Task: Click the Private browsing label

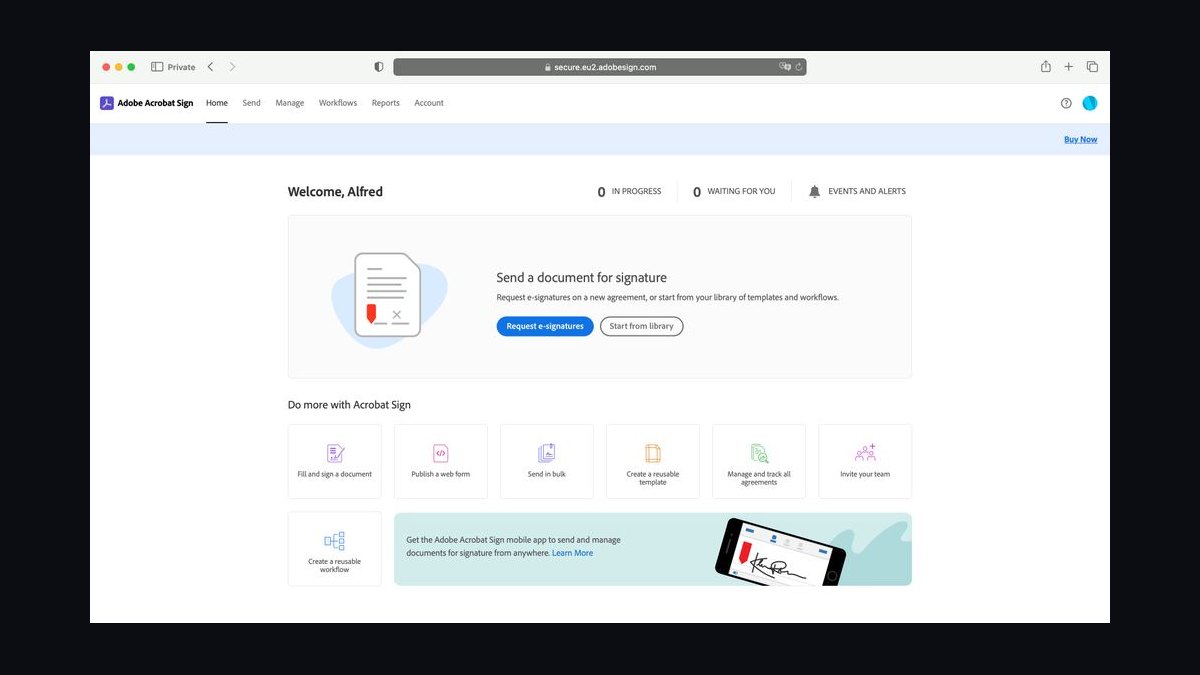Action: [x=181, y=67]
